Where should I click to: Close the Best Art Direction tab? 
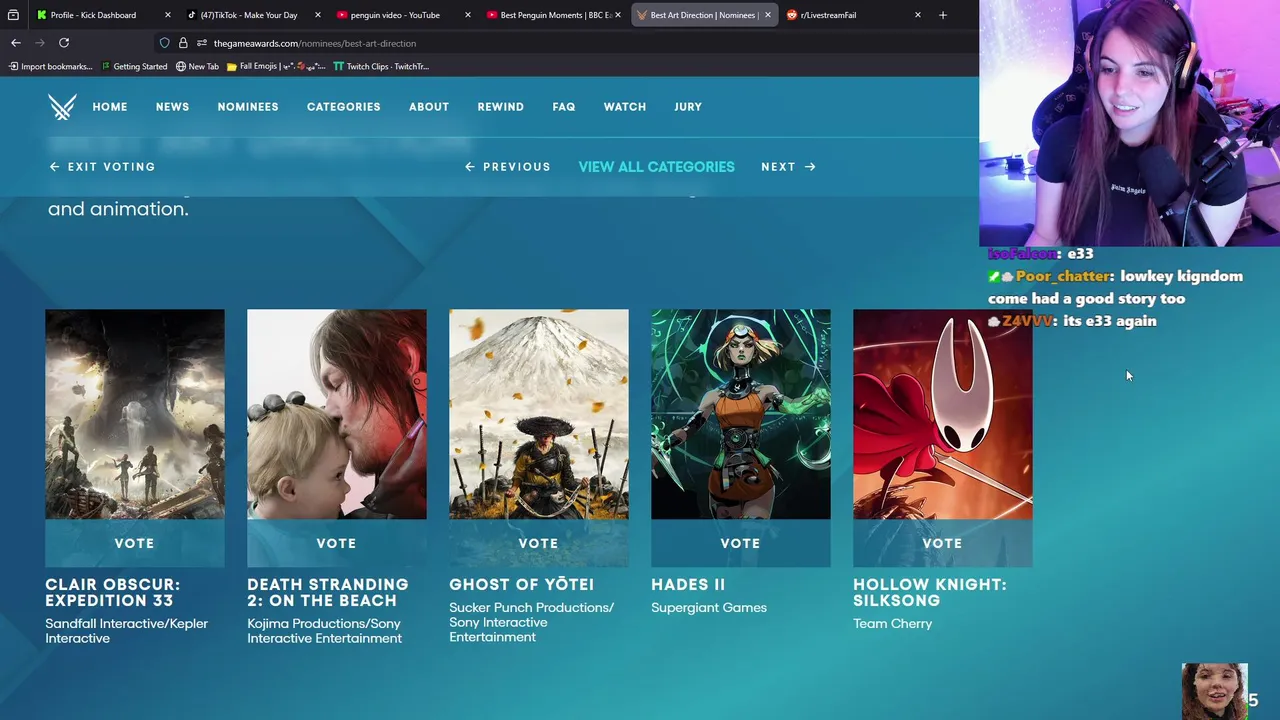[x=768, y=15]
